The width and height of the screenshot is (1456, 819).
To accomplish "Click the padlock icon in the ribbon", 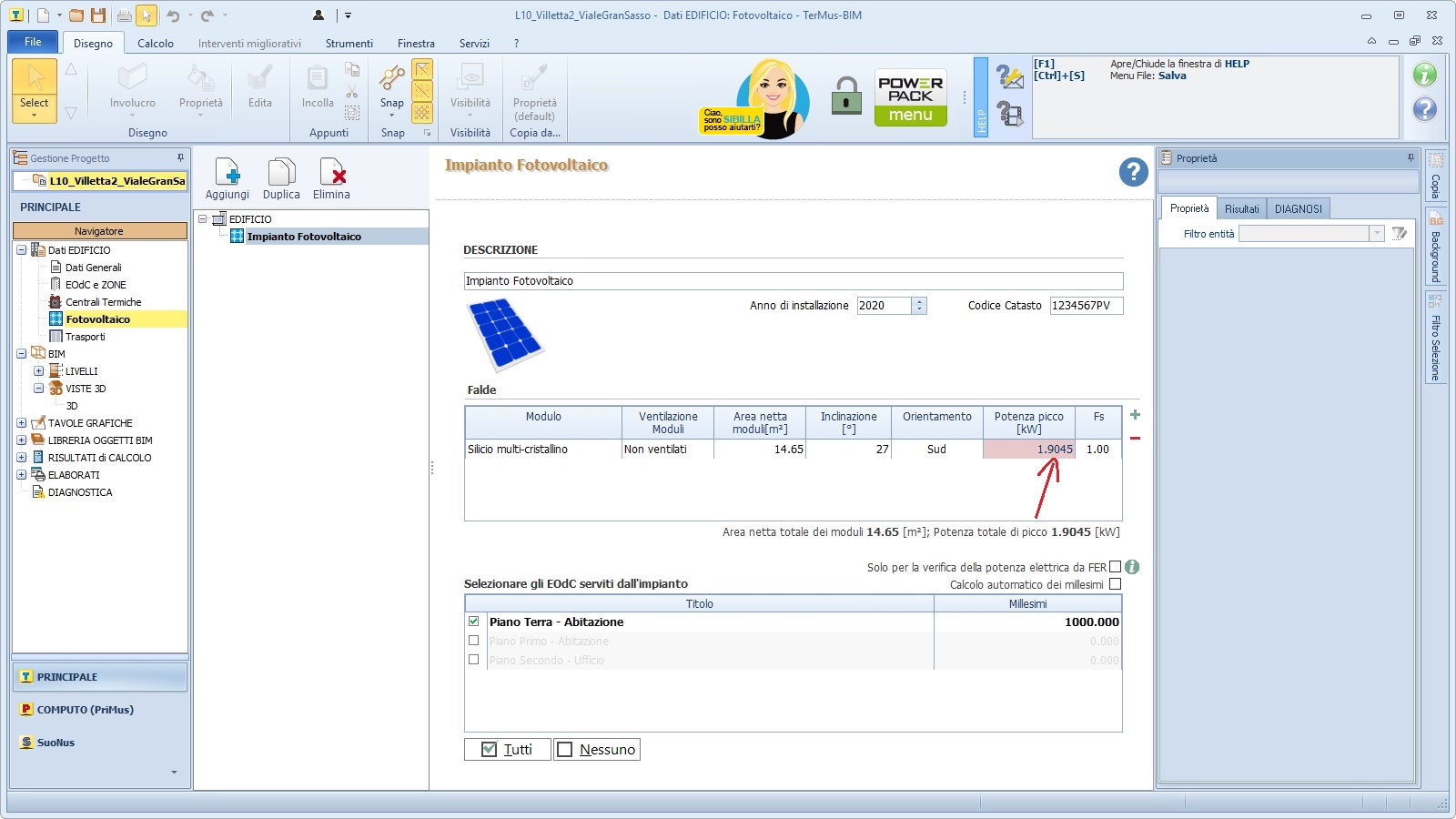I will [846, 96].
